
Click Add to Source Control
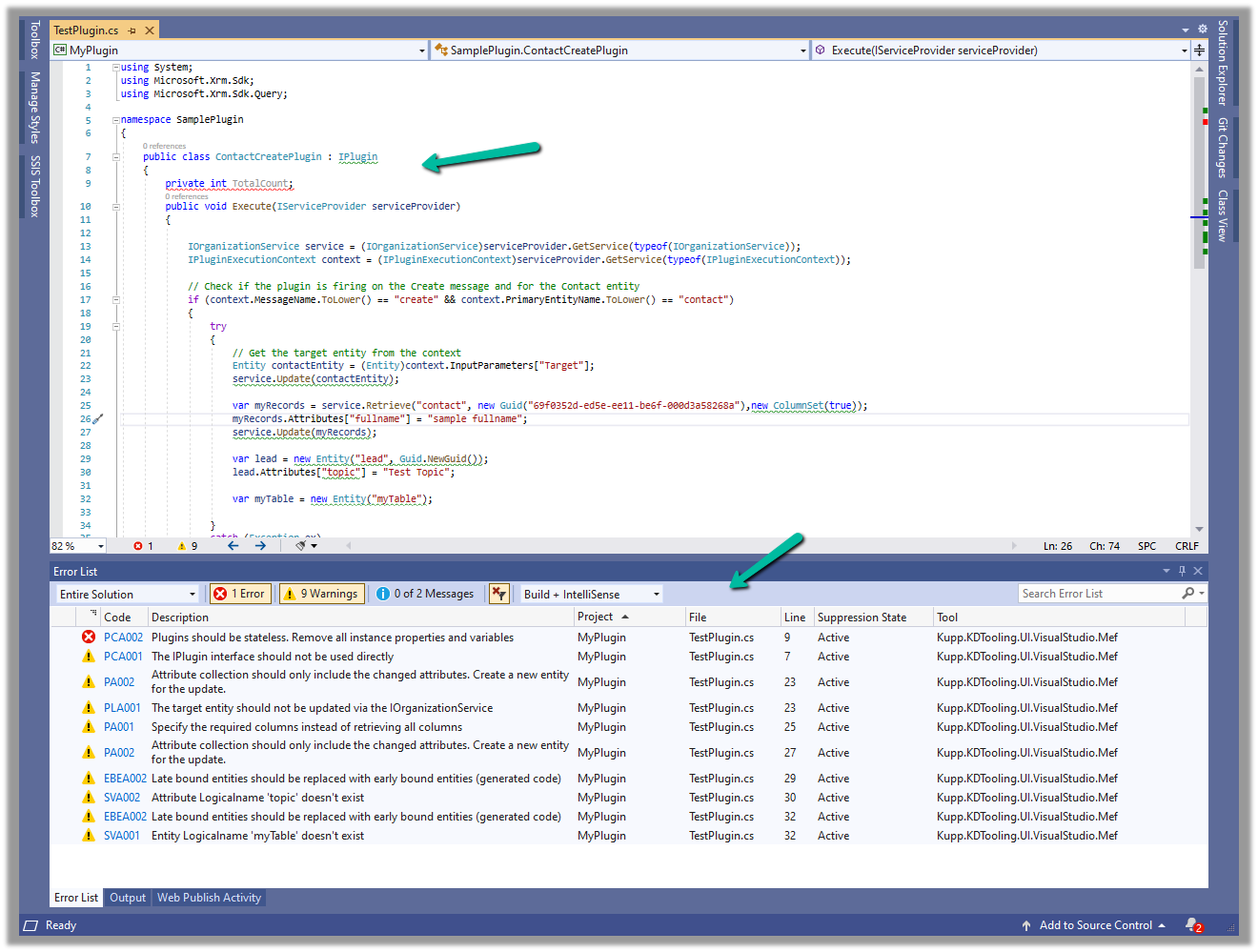click(1095, 925)
